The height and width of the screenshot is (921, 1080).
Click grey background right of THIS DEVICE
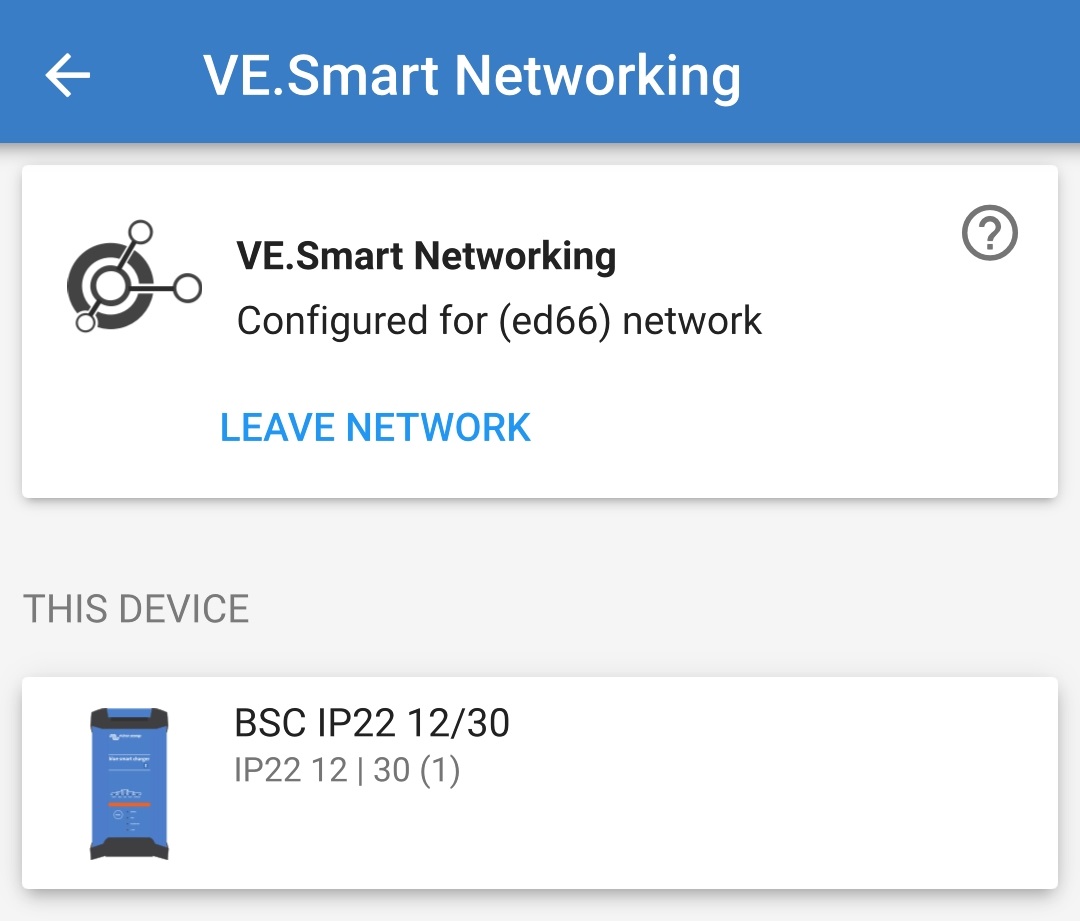650,609
